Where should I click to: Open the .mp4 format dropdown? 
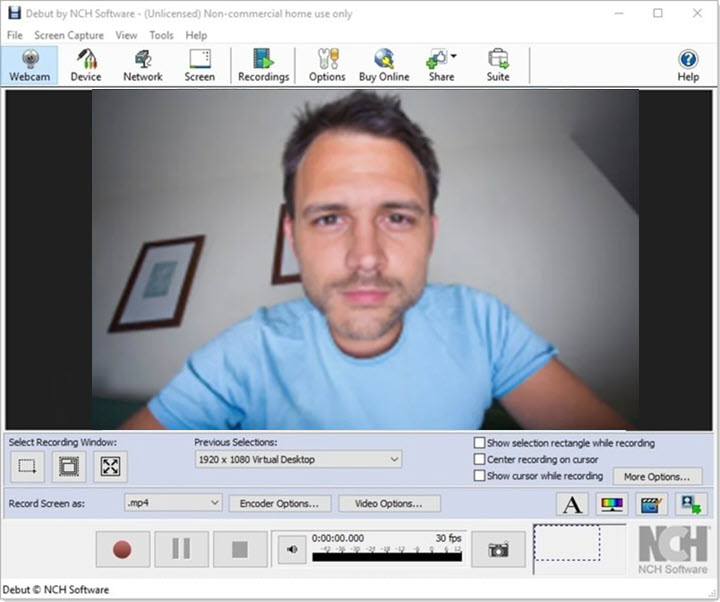(x=213, y=503)
